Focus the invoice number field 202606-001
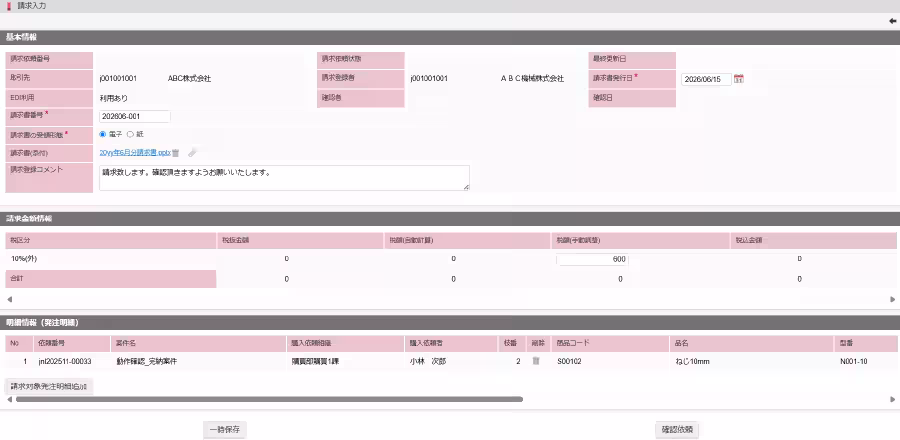 [x=135, y=116]
